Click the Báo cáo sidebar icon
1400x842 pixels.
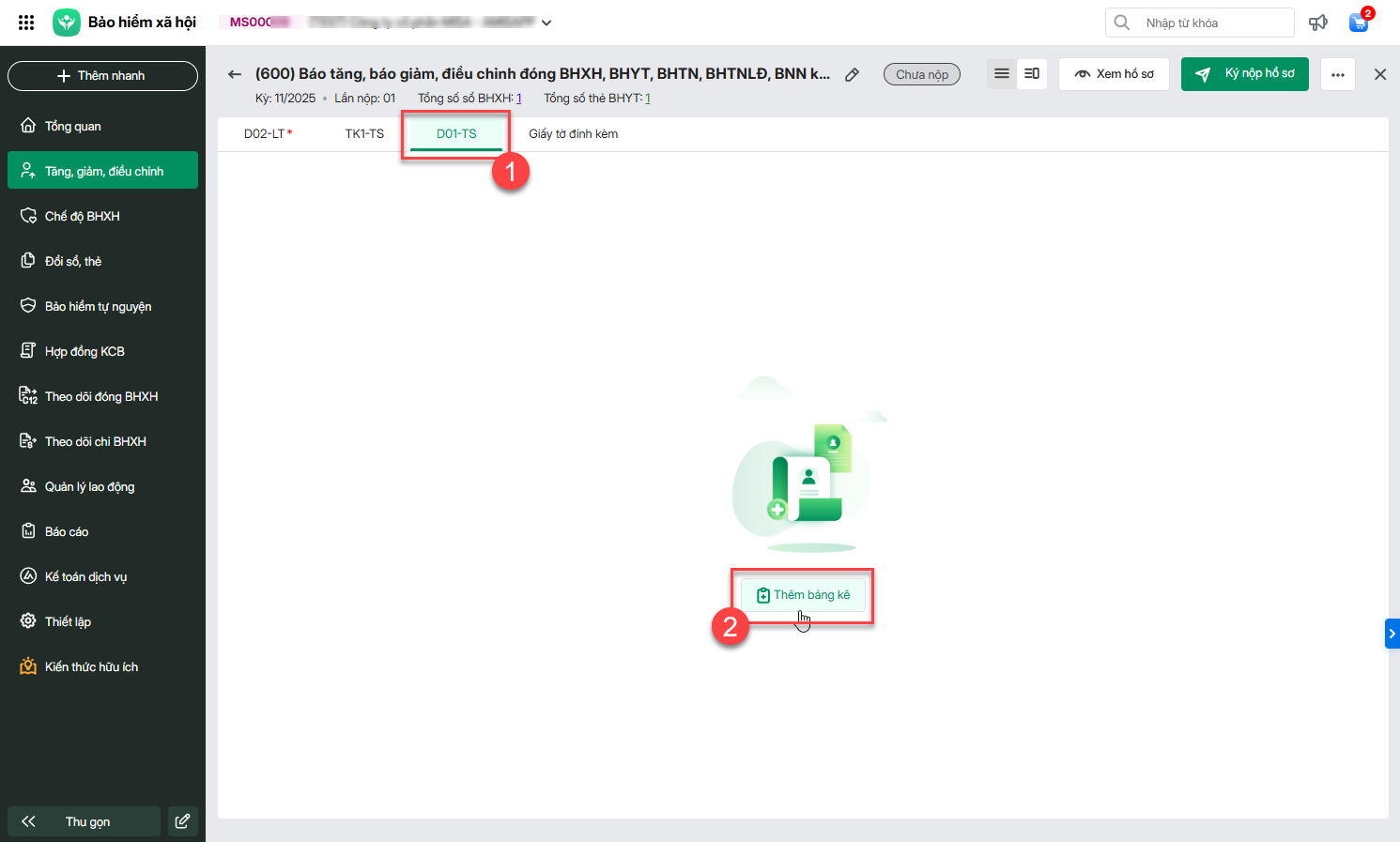tap(28, 531)
